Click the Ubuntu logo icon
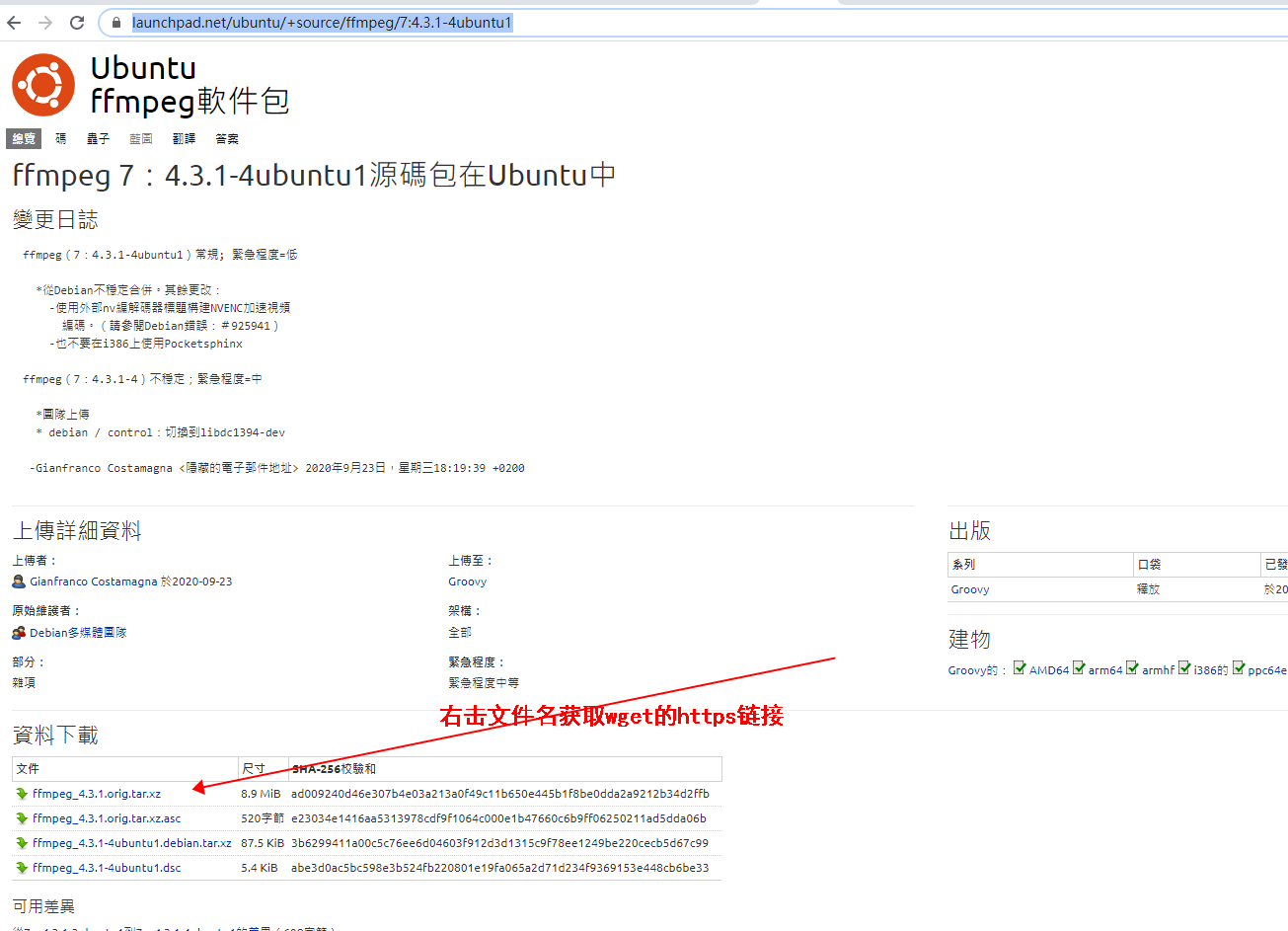The height and width of the screenshot is (931, 1288). pyautogui.click(x=41, y=85)
